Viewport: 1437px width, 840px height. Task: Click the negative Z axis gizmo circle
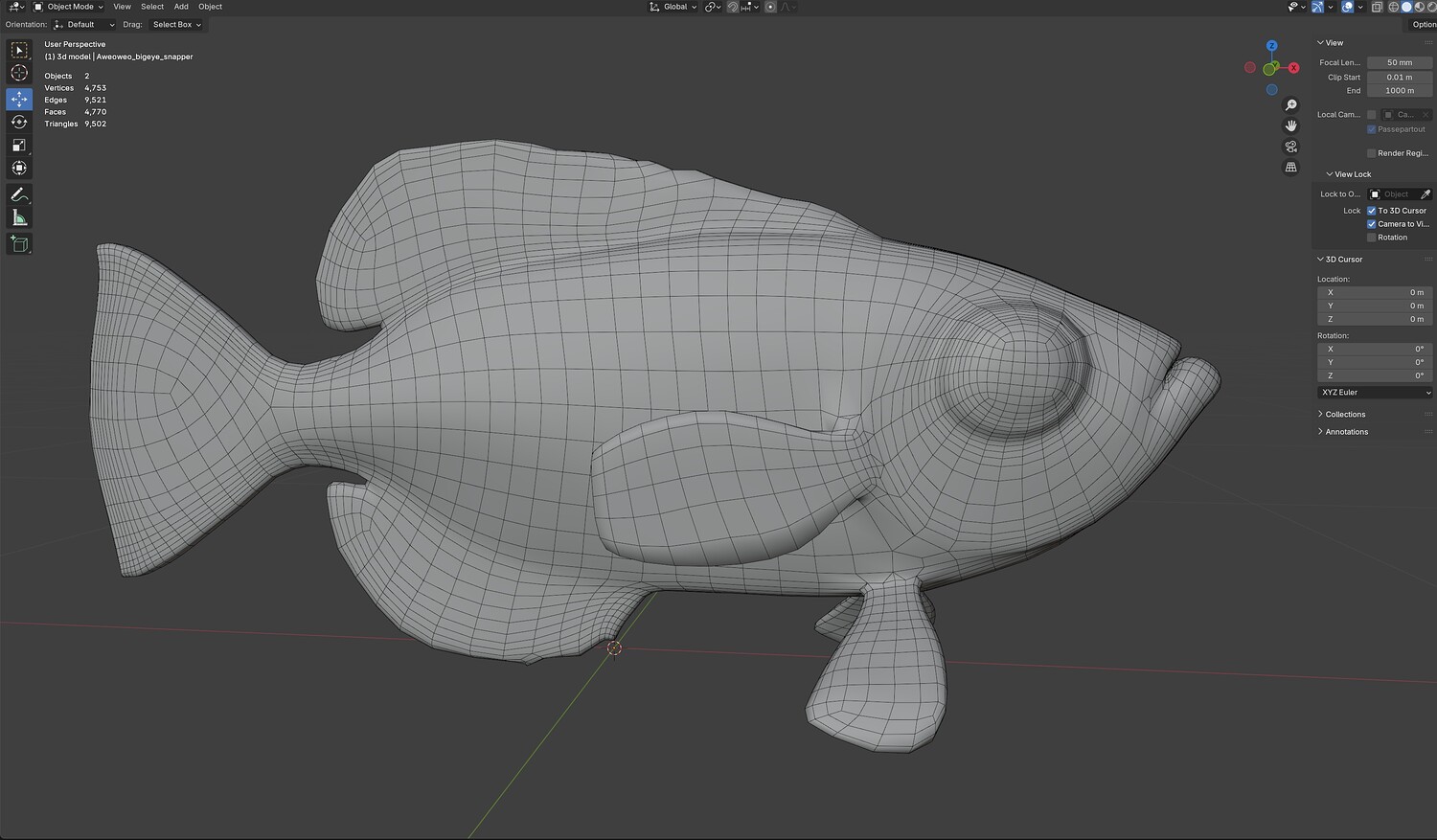(1272, 90)
